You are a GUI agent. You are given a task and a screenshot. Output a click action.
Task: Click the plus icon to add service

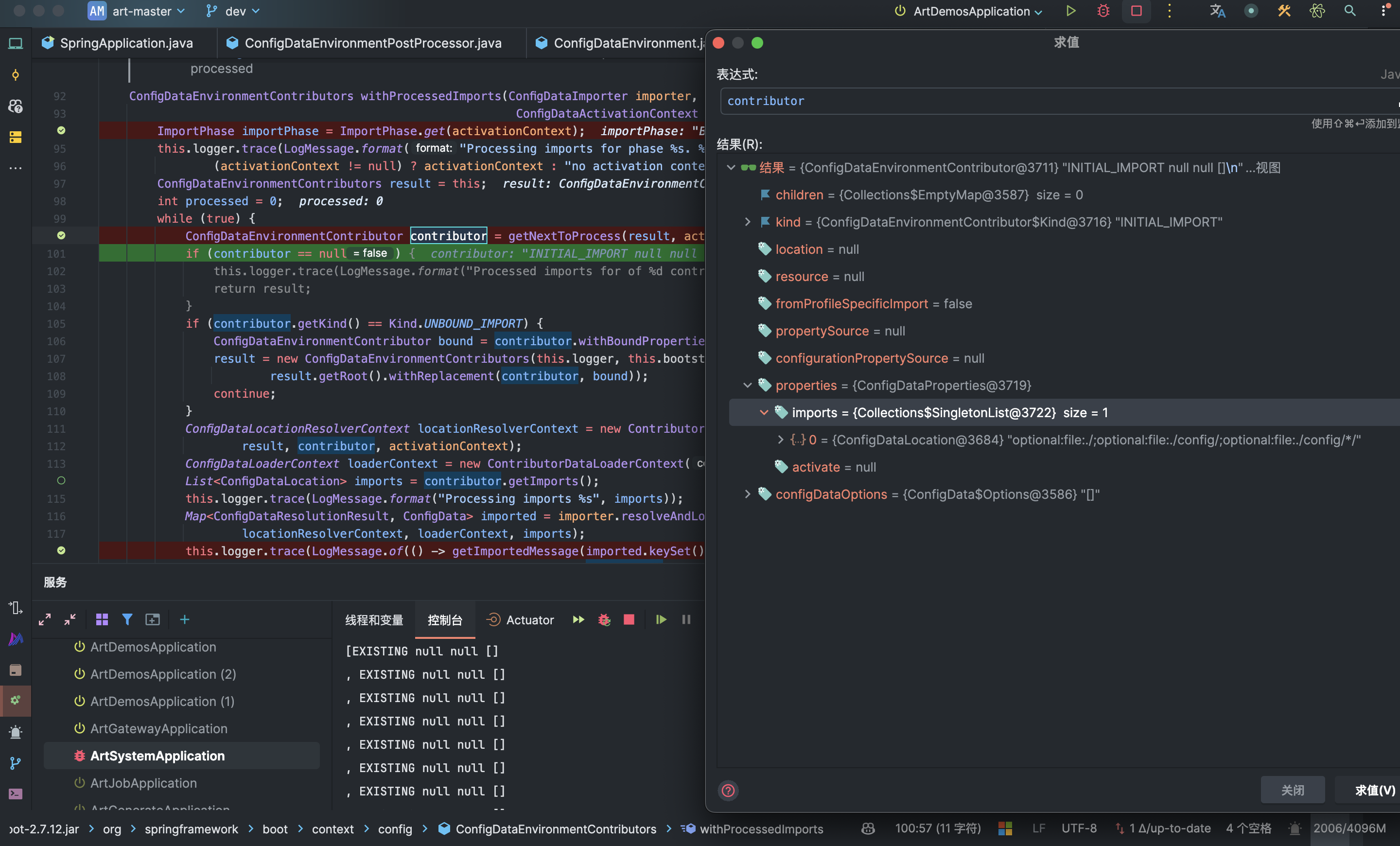[x=185, y=619]
